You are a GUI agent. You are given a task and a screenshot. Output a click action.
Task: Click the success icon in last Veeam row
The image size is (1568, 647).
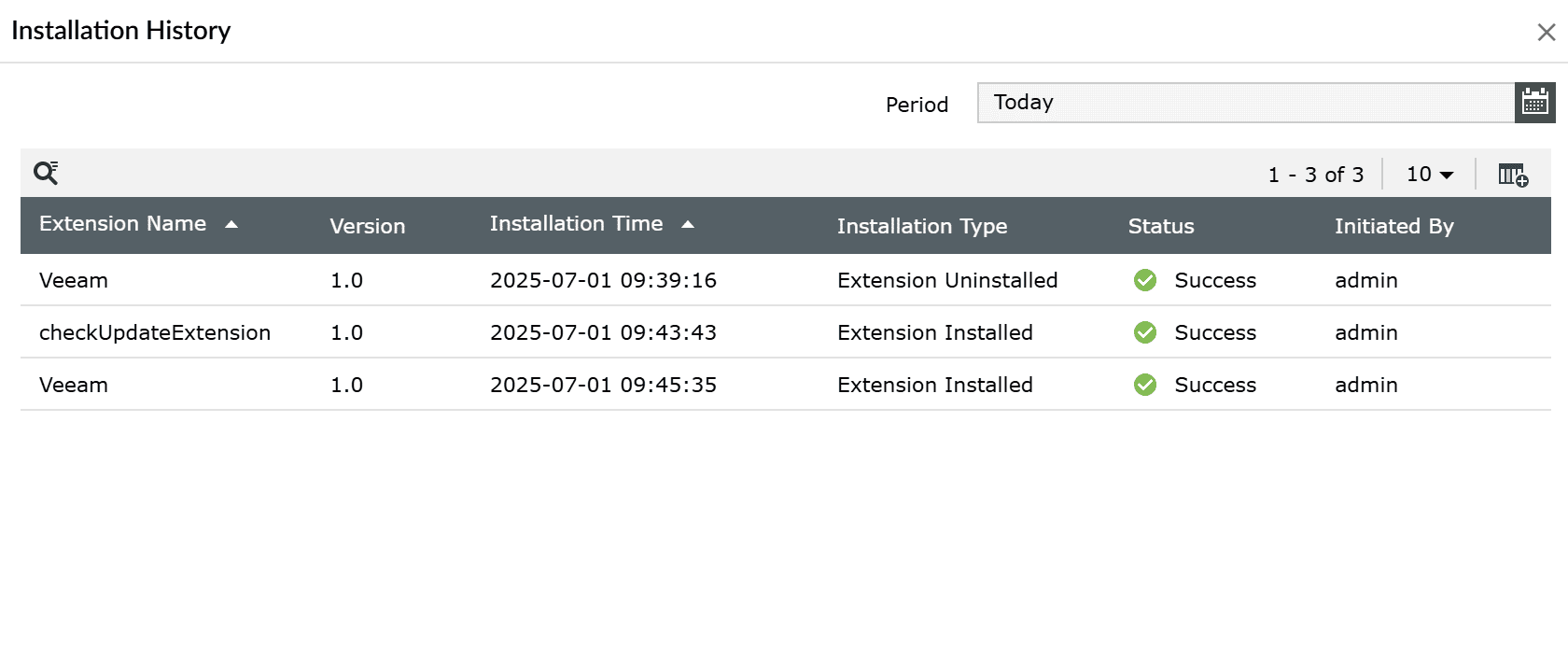click(x=1145, y=385)
